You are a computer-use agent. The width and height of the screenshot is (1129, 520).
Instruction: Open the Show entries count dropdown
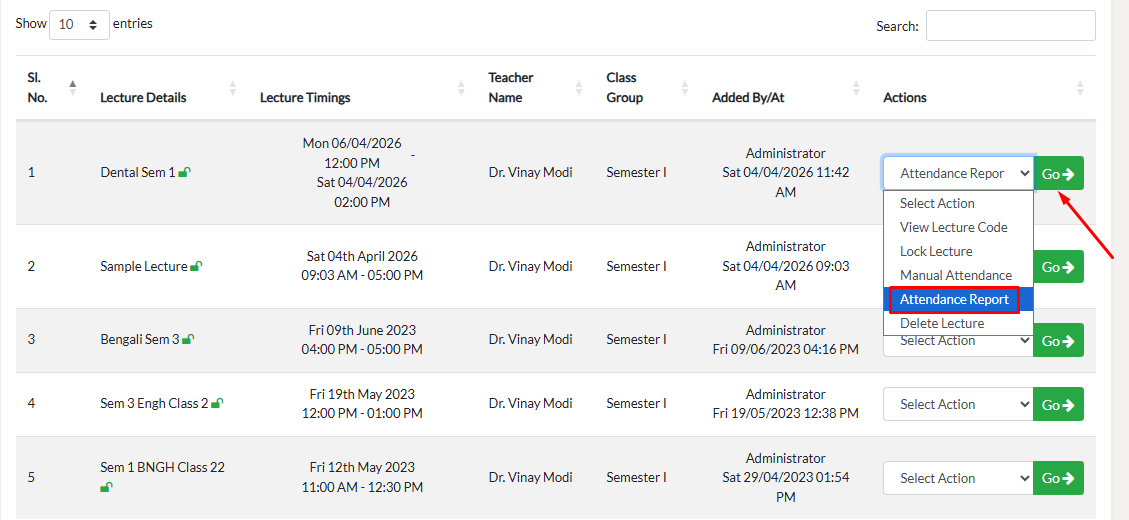tap(79, 24)
